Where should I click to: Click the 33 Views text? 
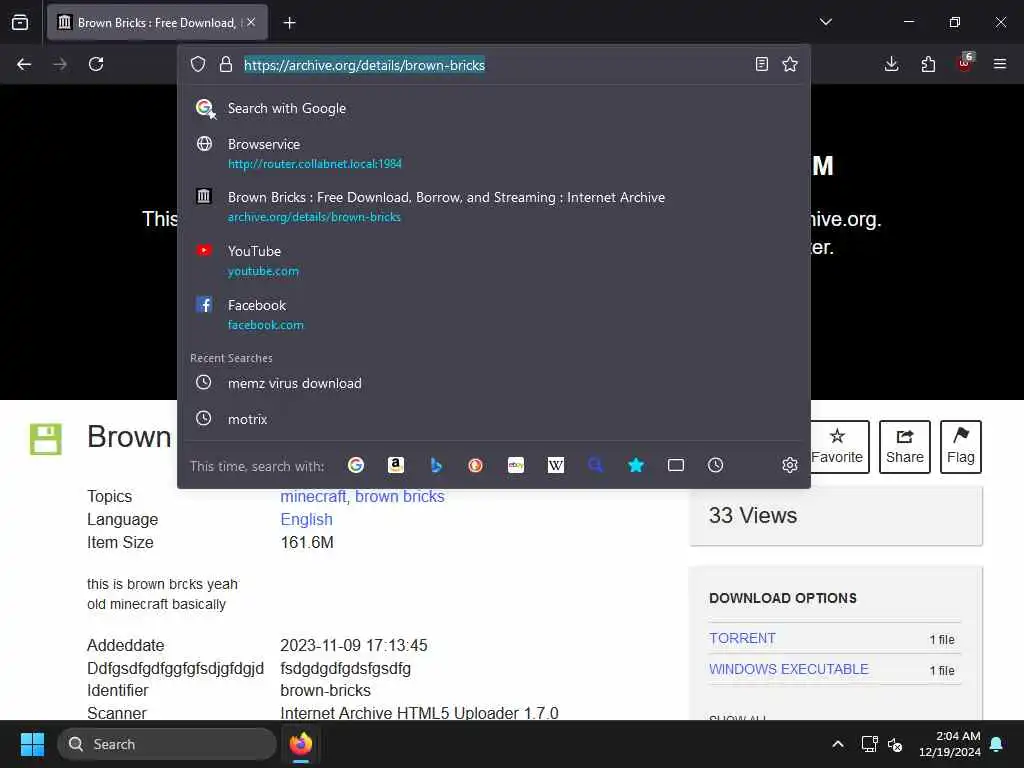(x=753, y=515)
